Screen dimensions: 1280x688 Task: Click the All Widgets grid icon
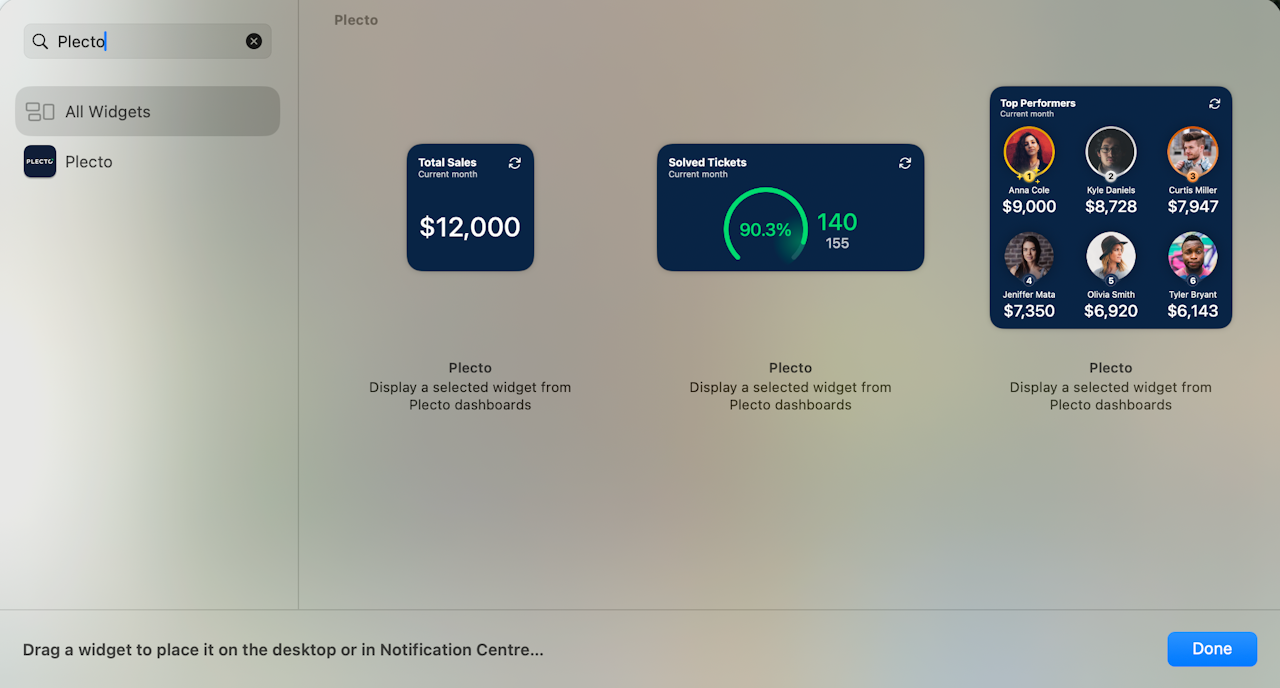40,112
